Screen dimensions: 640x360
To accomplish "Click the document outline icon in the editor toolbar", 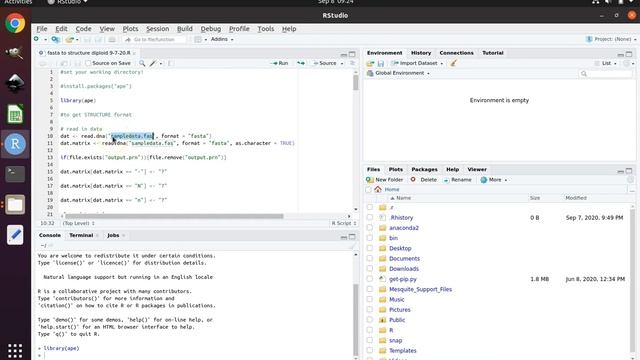I will [x=353, y=63].
